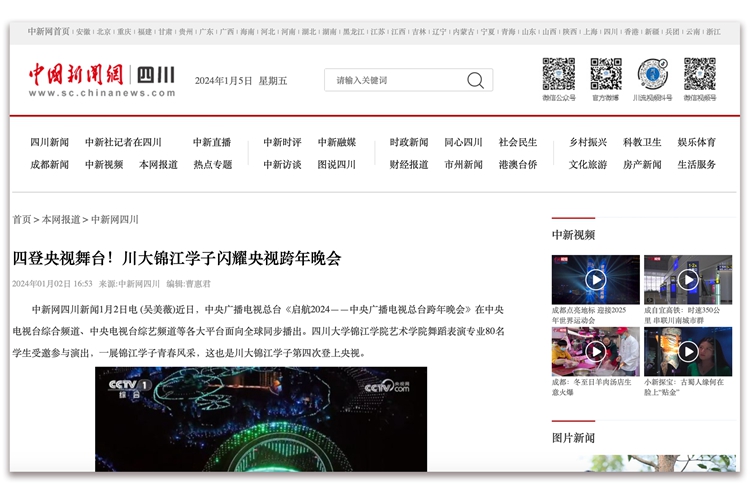
Task: Select 房产新闻 menu item
Action: click(x=642, y=165)
